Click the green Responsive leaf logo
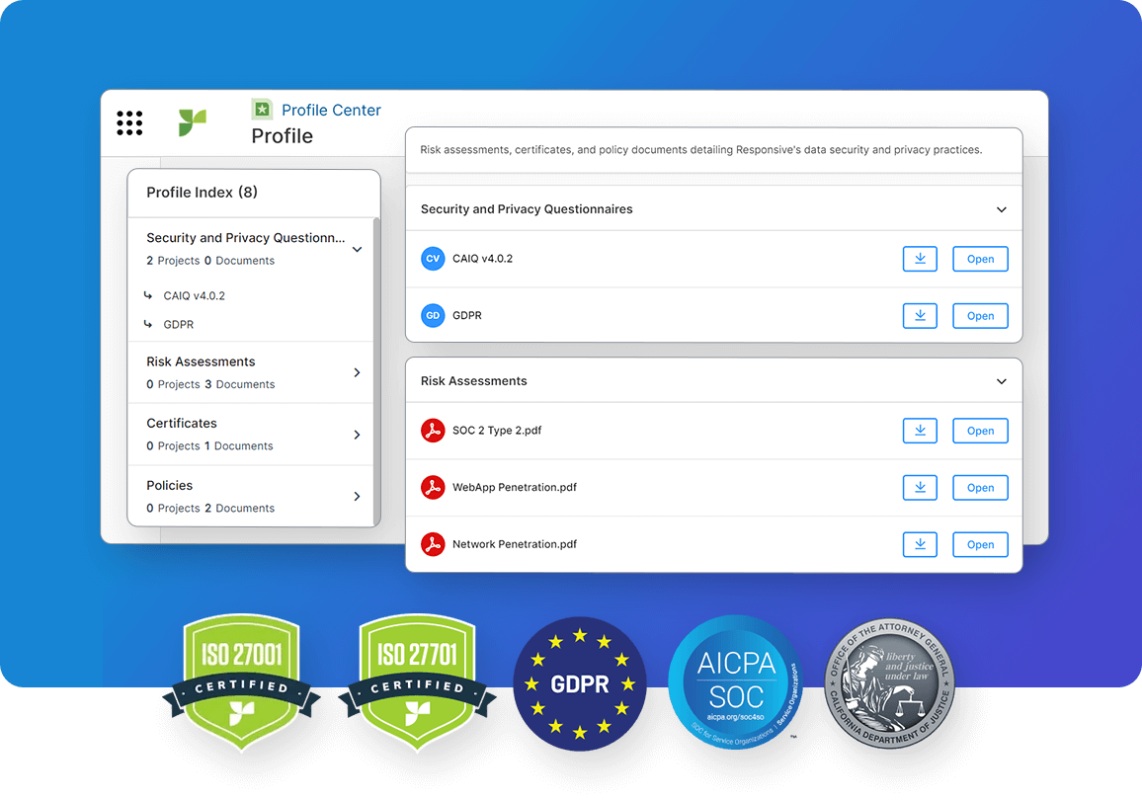The image size is (1142, 800). coord(192,122)
